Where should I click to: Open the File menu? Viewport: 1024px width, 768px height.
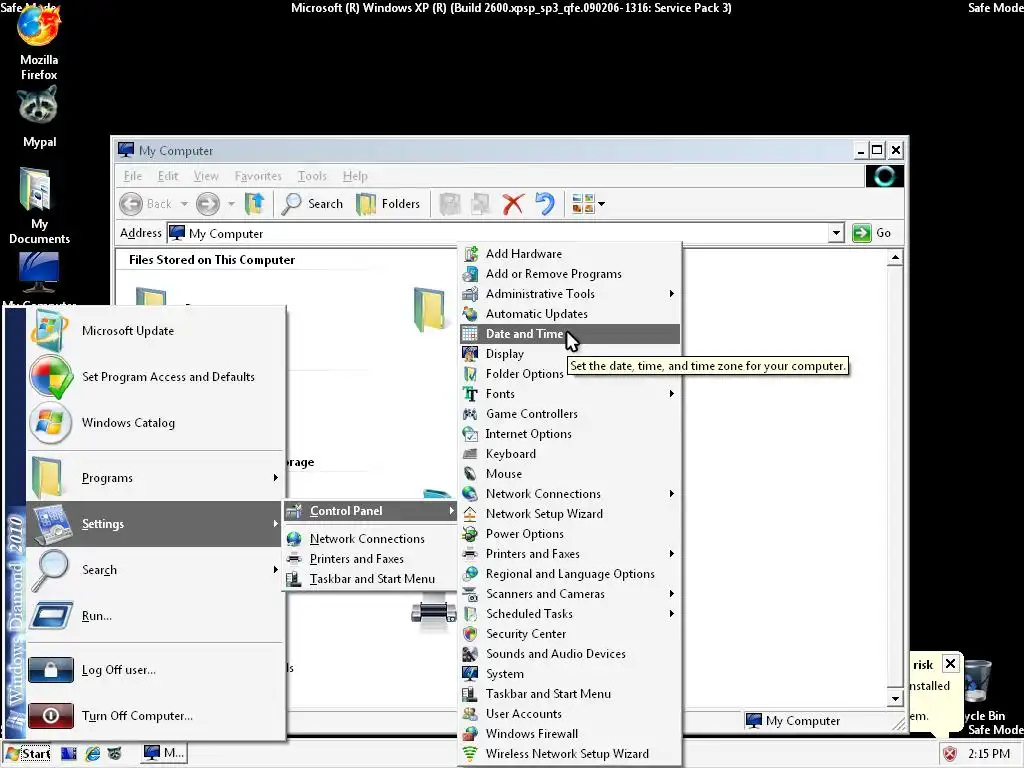[x=133, y=176]
